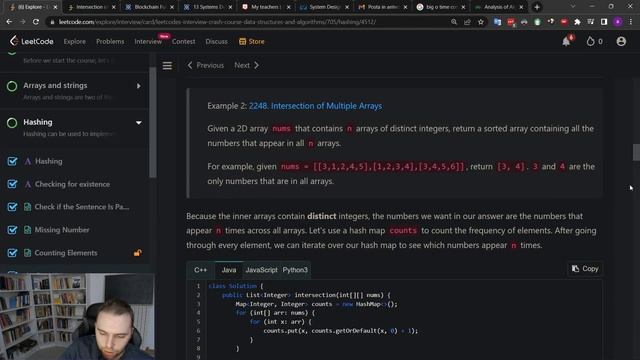This screenshot has height=360, width=640.
Task: Toggle the Counting Elements checkbox
Action: [12, 253]
